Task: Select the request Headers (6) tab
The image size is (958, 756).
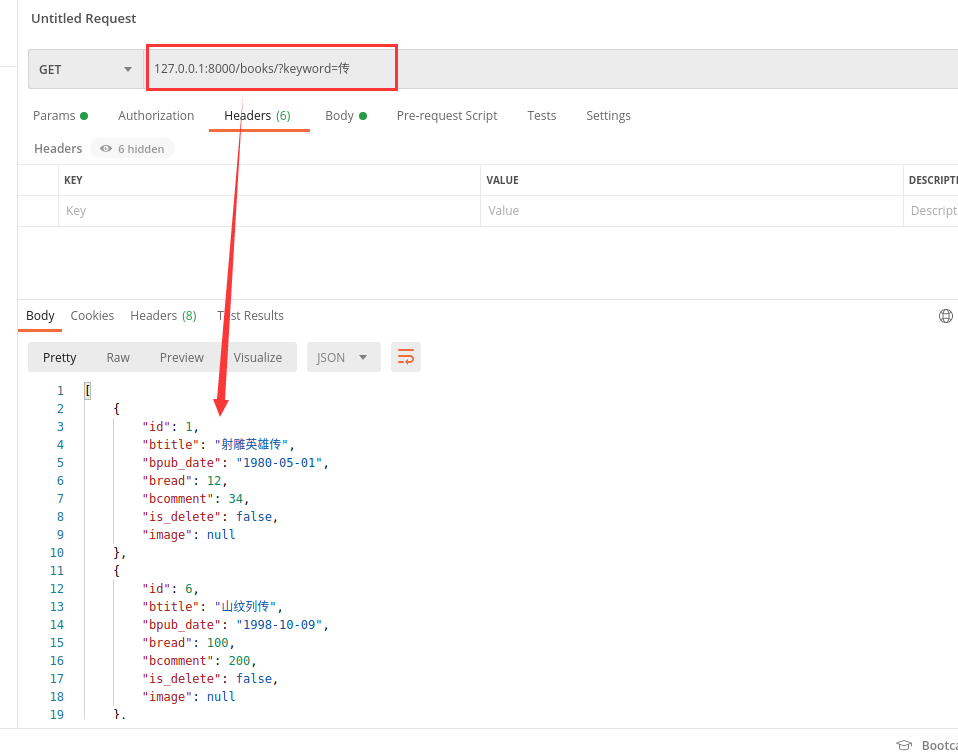Action: [x=257, y=116]
